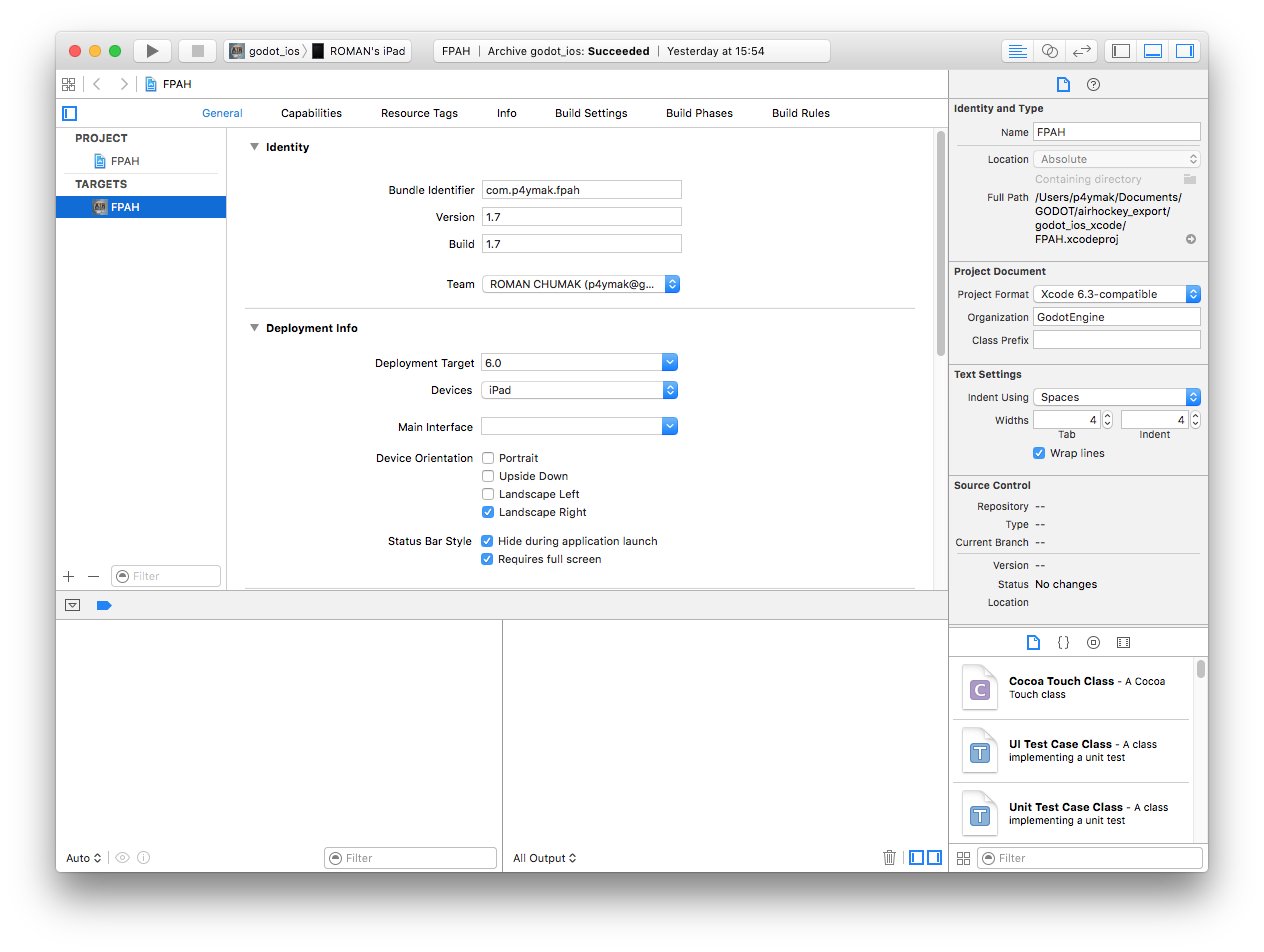1264x952 pixels.
Task: Hide the debug area
Action: tap(1153, 51)
